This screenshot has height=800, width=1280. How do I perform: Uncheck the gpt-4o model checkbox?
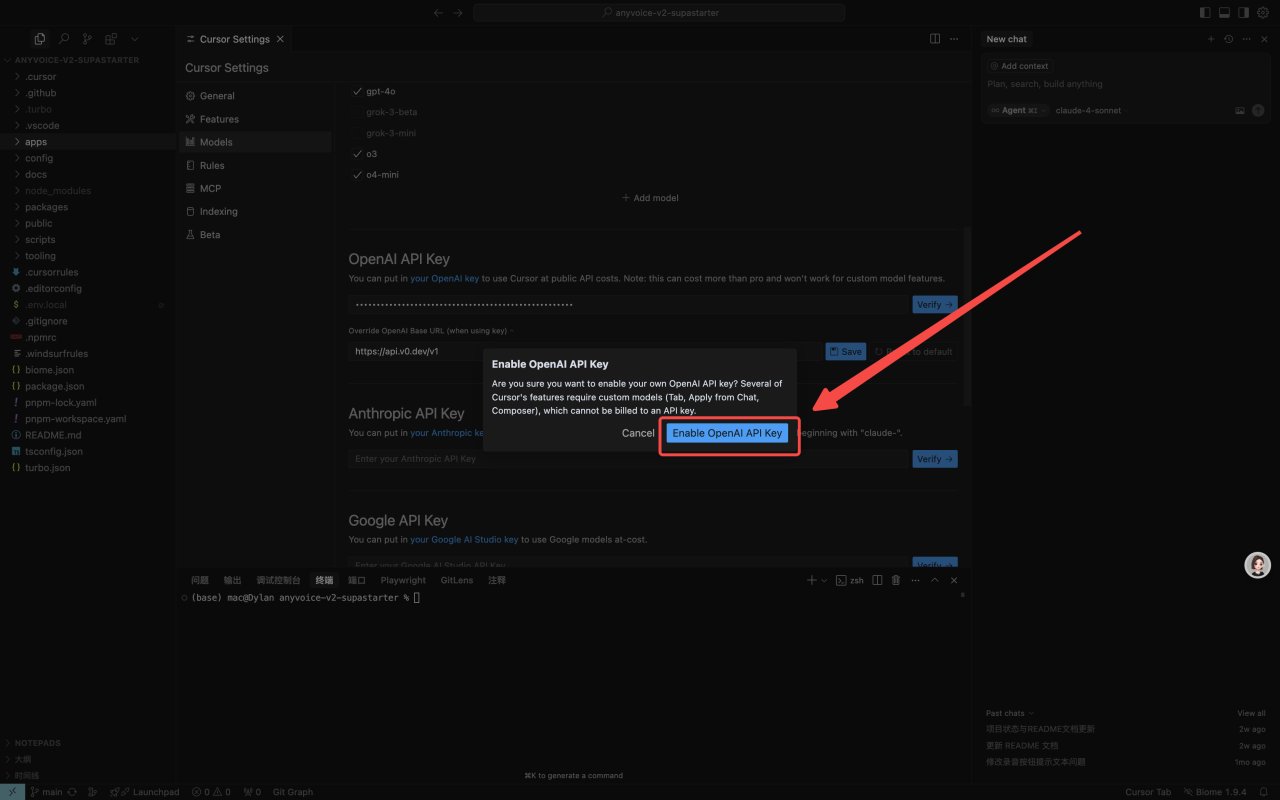pos(358,91)
